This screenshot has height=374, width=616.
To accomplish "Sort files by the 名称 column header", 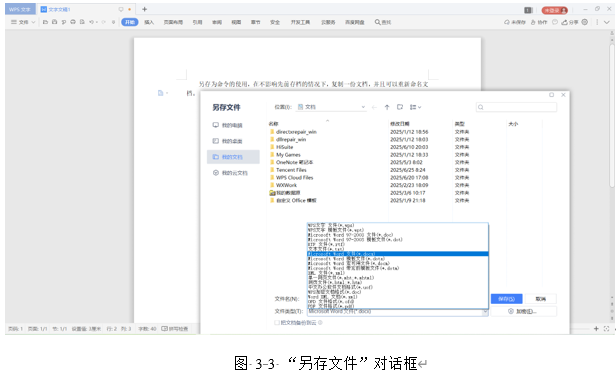I will point(273,124).
